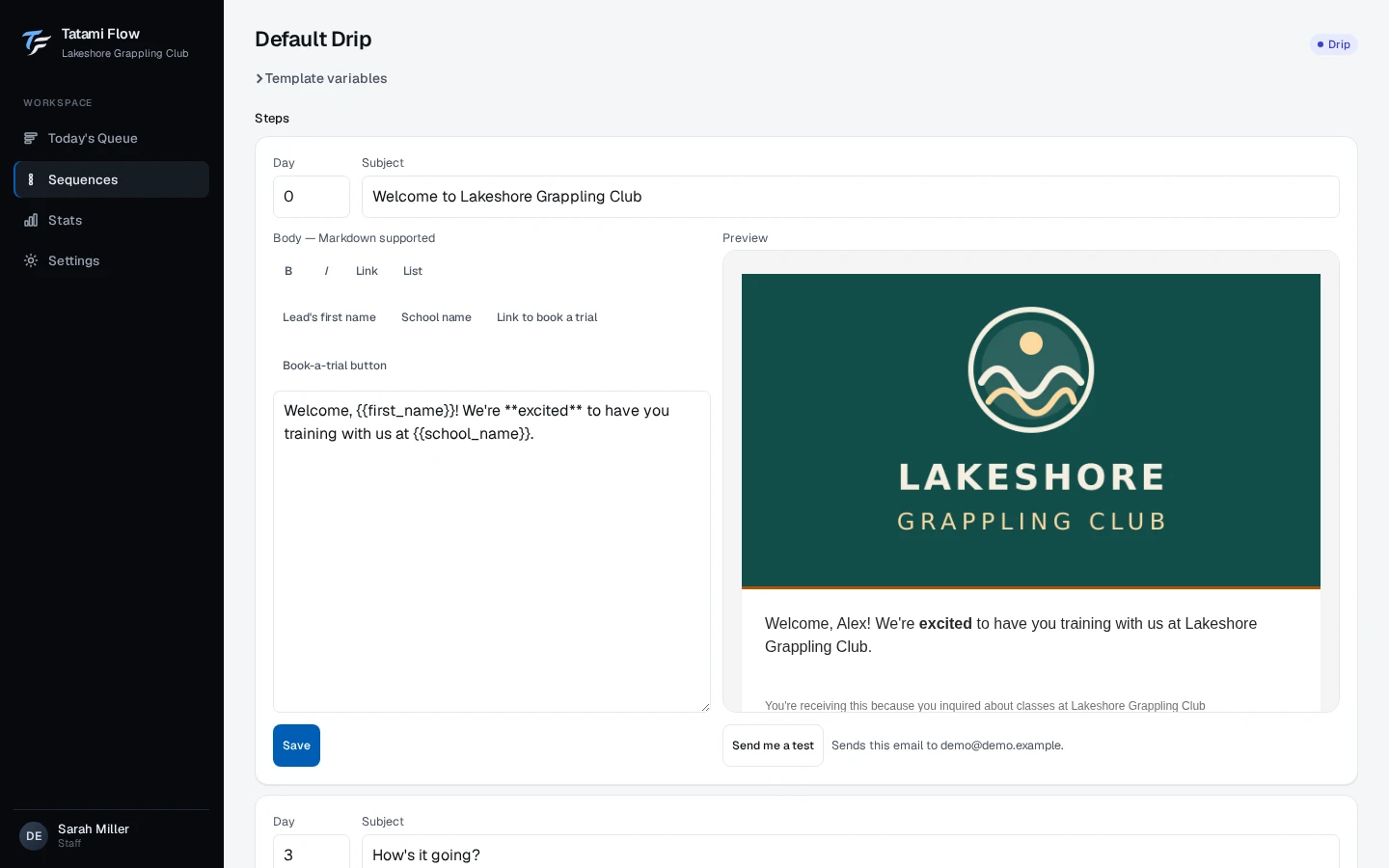
Task: Send me a test email
Action: coord(773,746)
